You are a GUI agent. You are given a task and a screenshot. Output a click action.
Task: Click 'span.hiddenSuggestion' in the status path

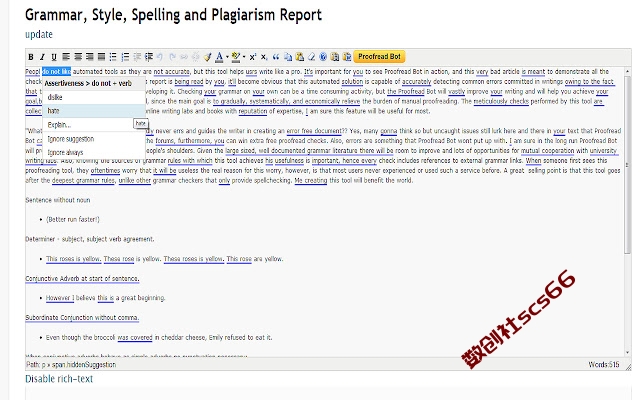pyautogui.click(x=84, y=364)
